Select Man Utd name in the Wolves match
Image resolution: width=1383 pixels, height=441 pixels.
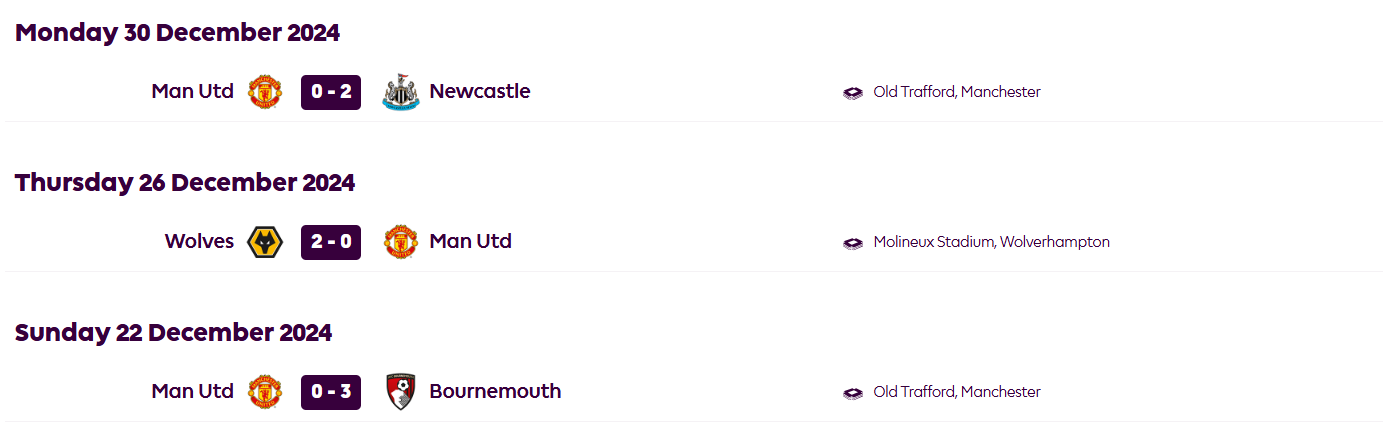point(470,242)
